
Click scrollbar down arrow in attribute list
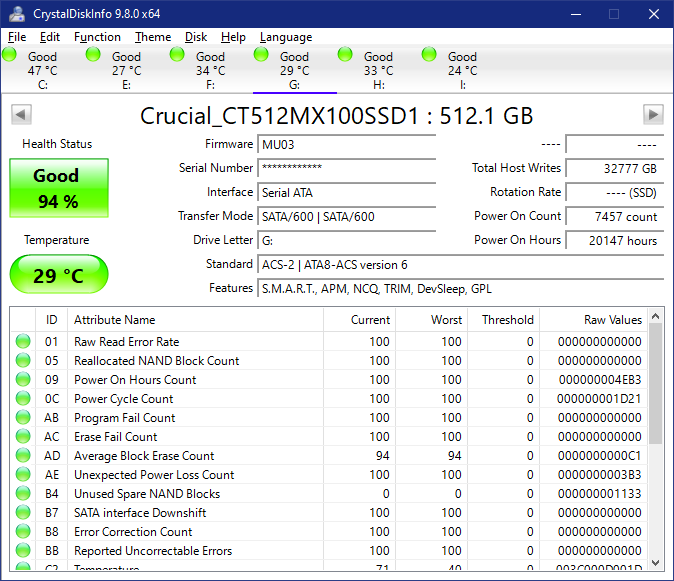[x=656, y=562]
